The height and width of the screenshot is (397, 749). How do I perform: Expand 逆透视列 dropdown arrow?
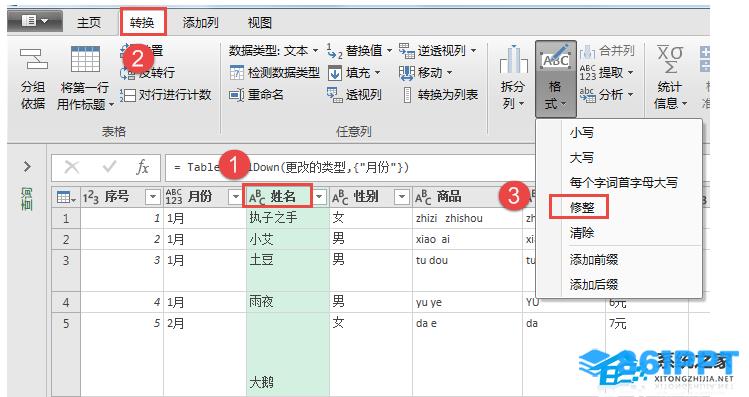(x=473, y=51)
